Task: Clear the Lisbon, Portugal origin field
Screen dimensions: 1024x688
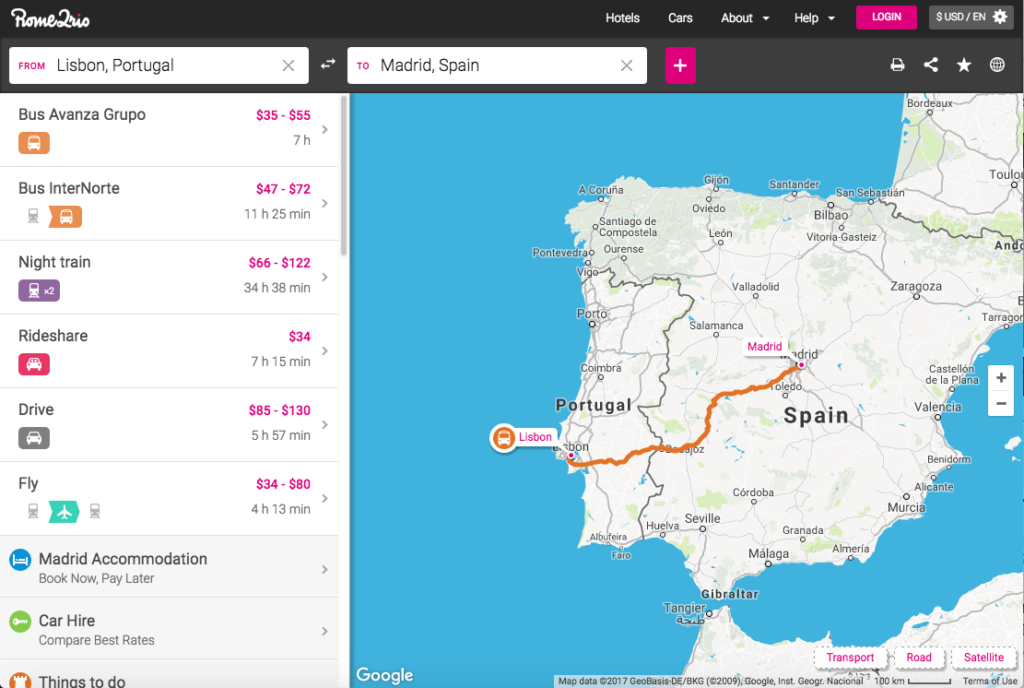Action: (288, 65)
